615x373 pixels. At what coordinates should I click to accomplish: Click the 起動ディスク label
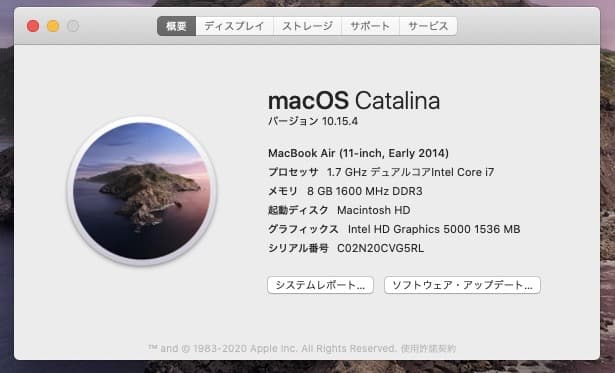298,210
